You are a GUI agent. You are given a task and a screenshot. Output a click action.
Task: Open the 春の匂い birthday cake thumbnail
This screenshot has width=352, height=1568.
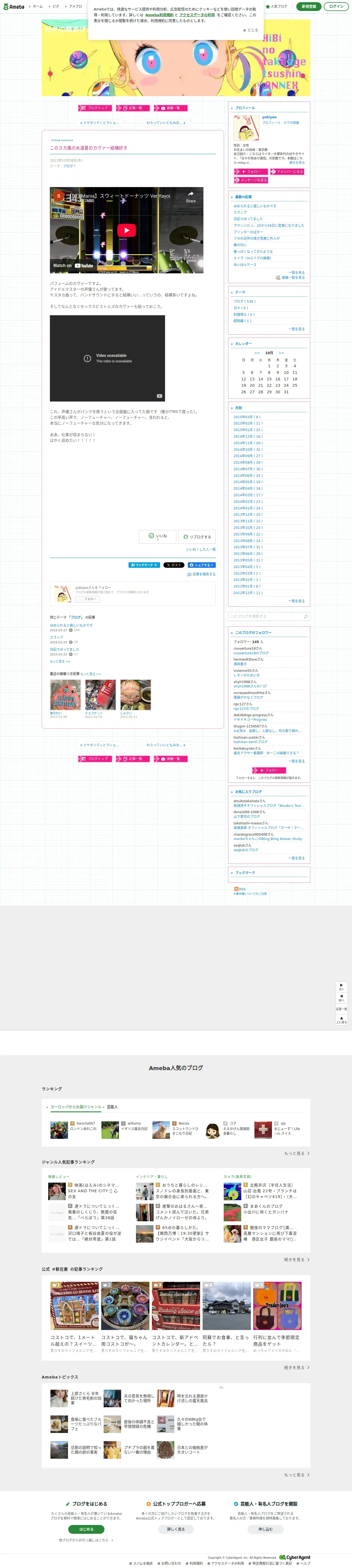click(x=65, y=695)
